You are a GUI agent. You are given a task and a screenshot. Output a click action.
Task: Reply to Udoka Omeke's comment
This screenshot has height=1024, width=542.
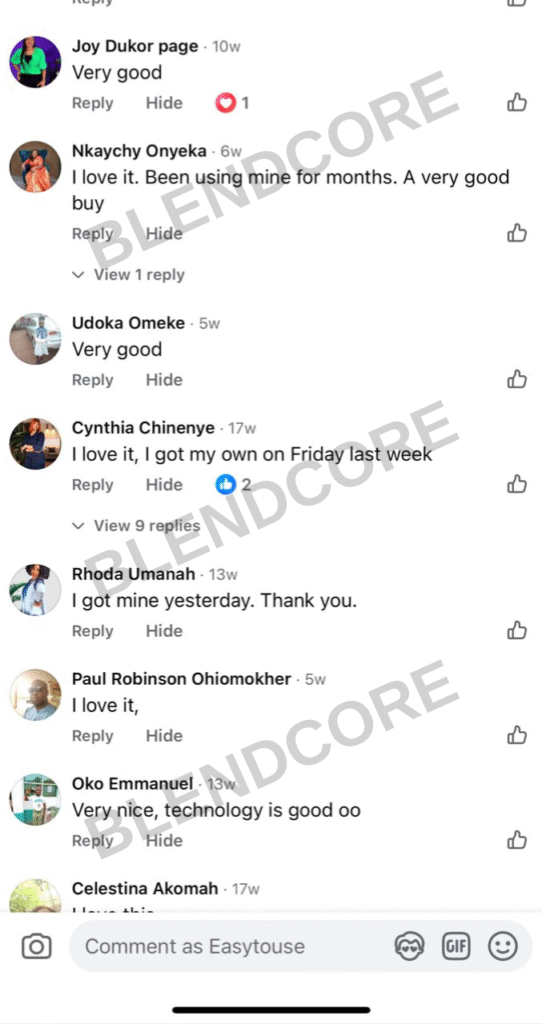(92, 380)
